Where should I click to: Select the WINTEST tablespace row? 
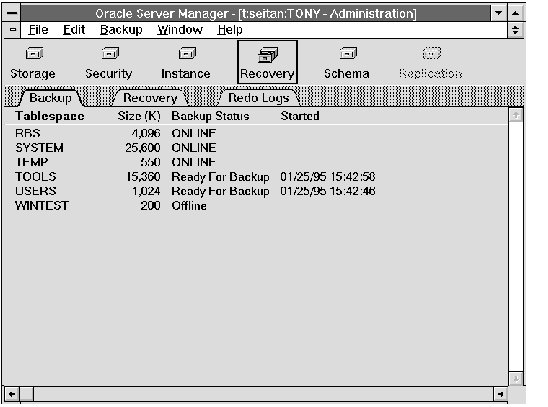coord(255,206)
